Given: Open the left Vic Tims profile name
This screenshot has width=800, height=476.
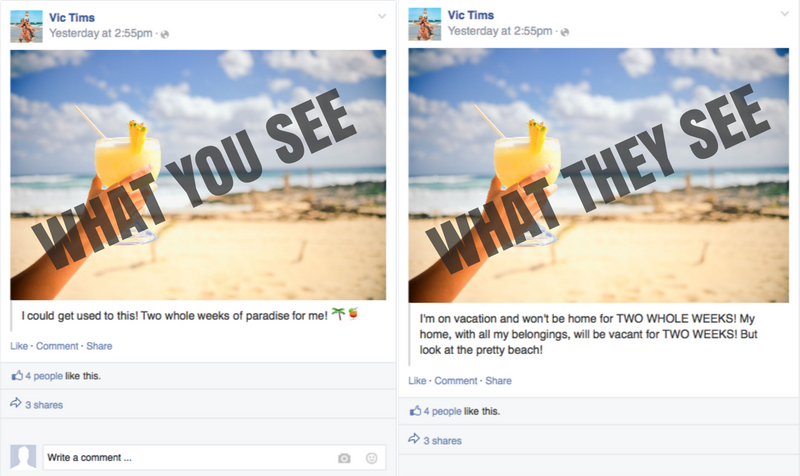Looking at the screenshot, I should click(72, 17).
